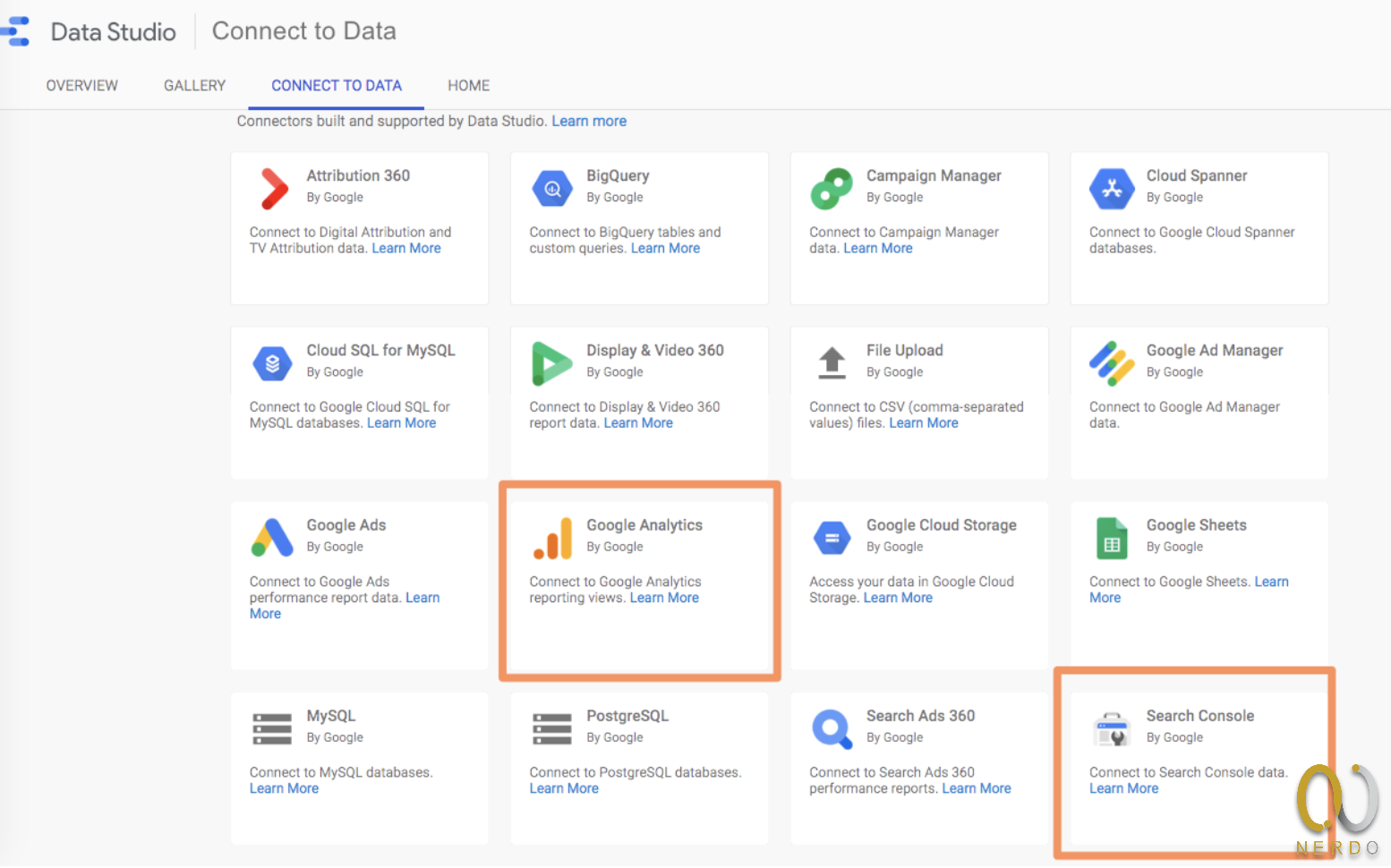The image size is (1391, 868).
Task: Pick the Google Sheets connector title
Action: coord(1197,524)
